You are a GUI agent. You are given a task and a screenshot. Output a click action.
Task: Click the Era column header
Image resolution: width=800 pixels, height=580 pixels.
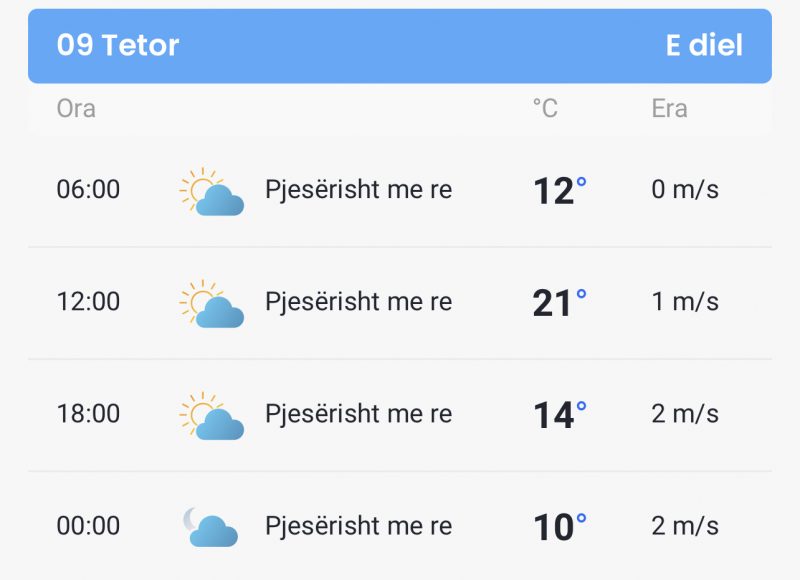669,109
